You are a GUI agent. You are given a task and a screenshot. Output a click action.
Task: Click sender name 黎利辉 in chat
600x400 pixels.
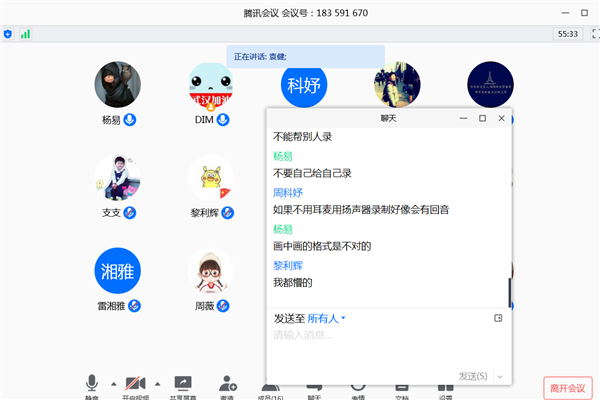click(x=288, y=265)
